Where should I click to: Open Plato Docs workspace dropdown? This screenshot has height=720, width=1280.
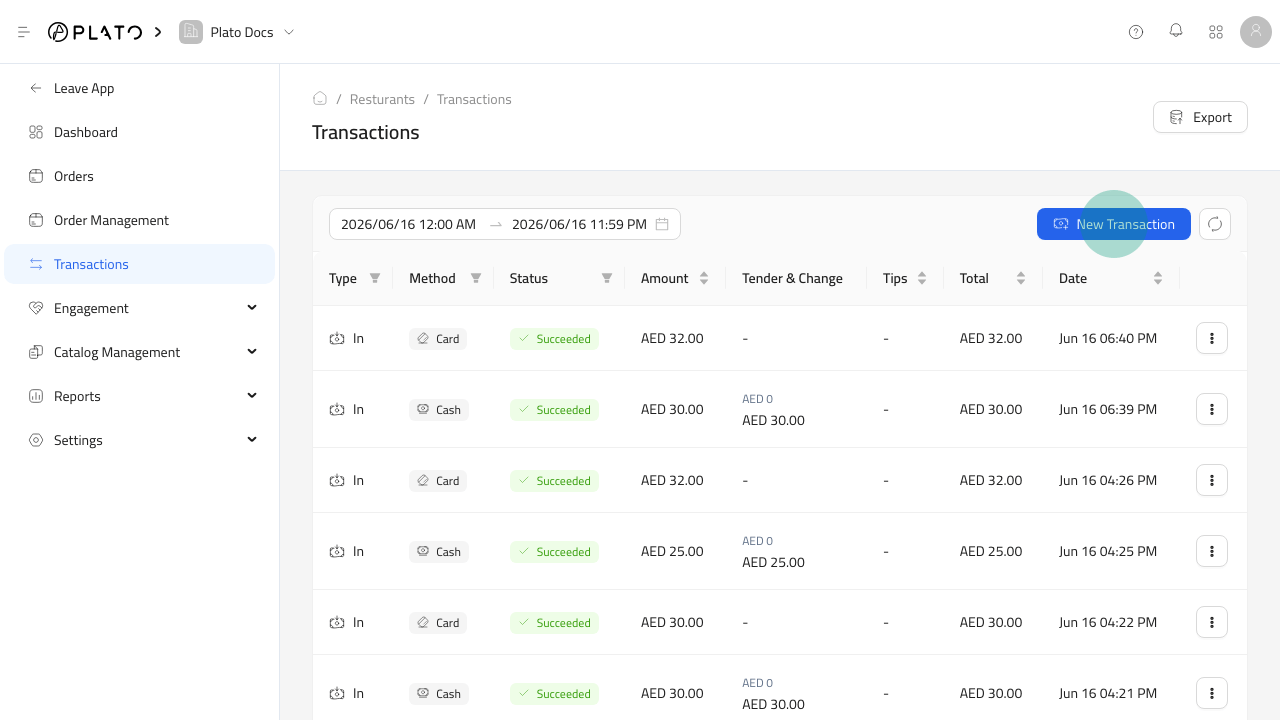[289, 32]
